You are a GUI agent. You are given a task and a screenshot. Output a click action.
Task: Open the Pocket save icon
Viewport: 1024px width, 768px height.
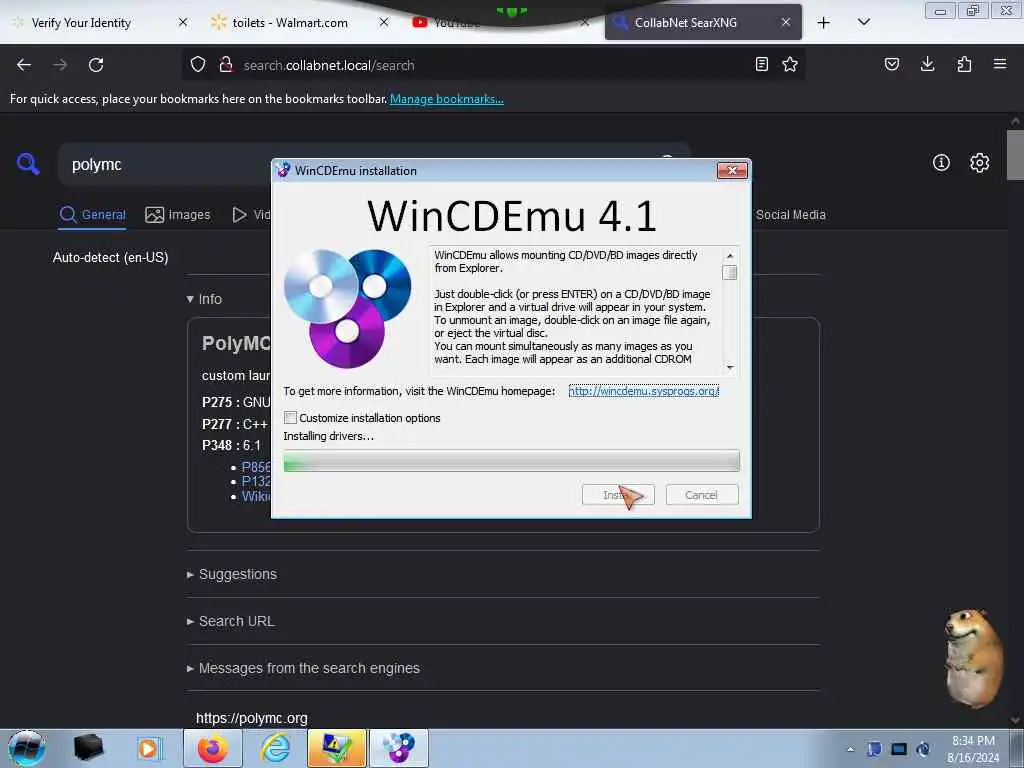click(892, 64)
